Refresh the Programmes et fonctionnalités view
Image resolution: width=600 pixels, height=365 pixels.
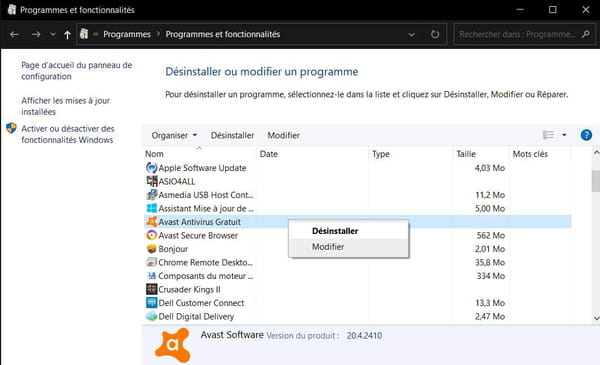pos(435,34)
